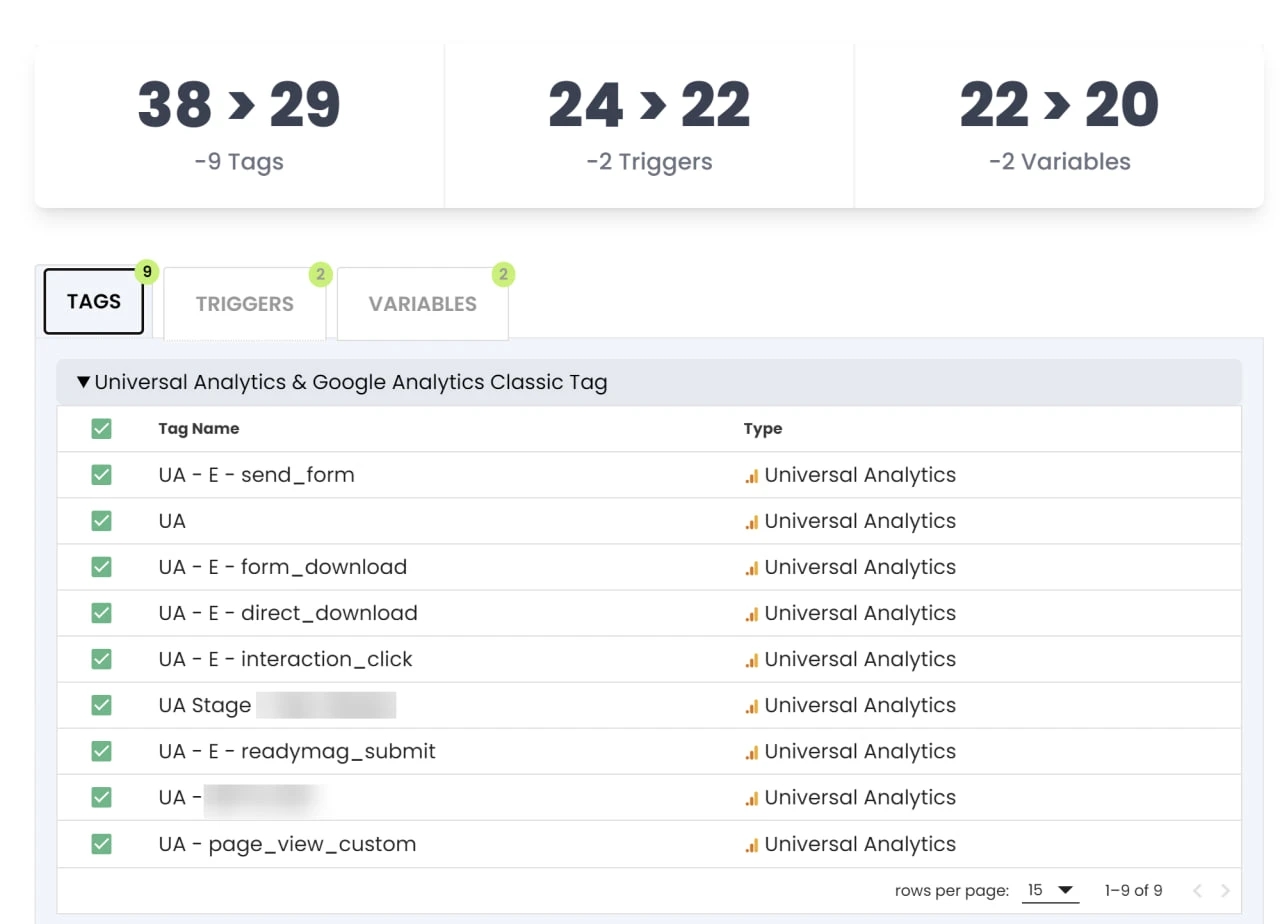Image resolution: width=1280 pixels, height=924 pixels.
Task: Click the 24 > 22 triggers summary
Action: pyautogui.click(x=649, y=105)
